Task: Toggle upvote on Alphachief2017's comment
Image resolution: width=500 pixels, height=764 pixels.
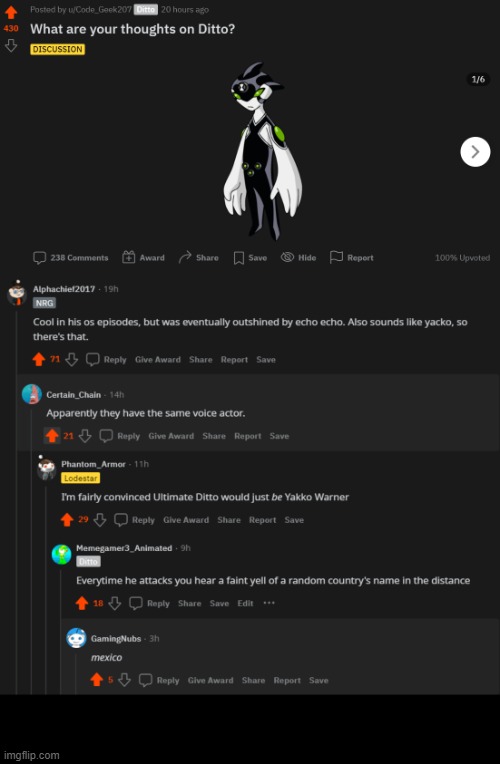Action: 38,360
